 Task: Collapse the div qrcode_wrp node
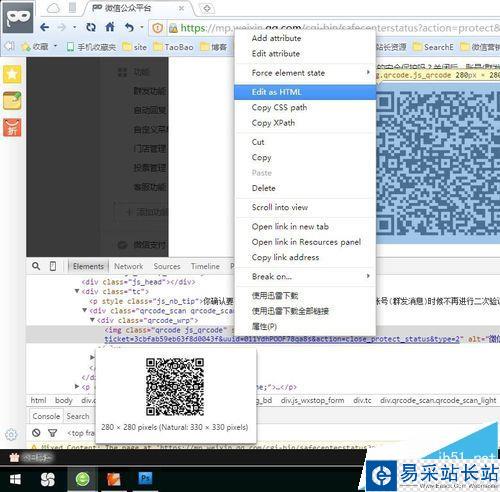92,320
